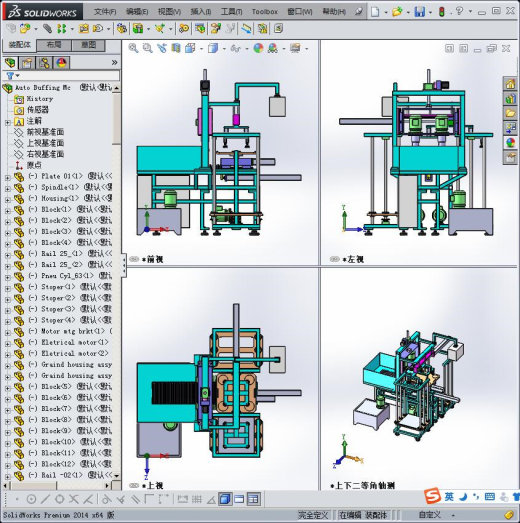The image size is (520, 523).
Task: Click the Rebuild traffic light icon
Action: 442,12
